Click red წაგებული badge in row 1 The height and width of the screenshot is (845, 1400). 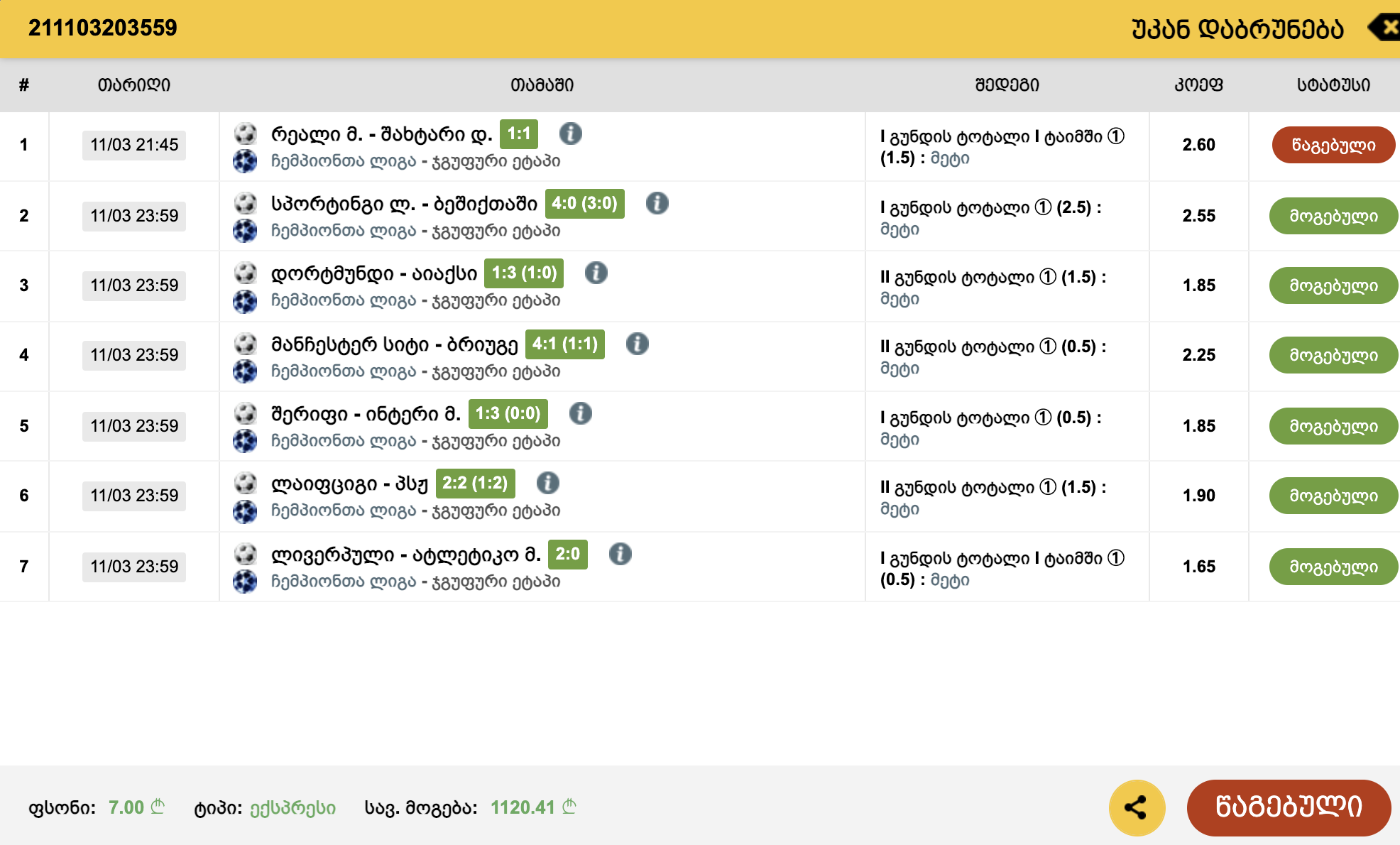click(1333, 145)
